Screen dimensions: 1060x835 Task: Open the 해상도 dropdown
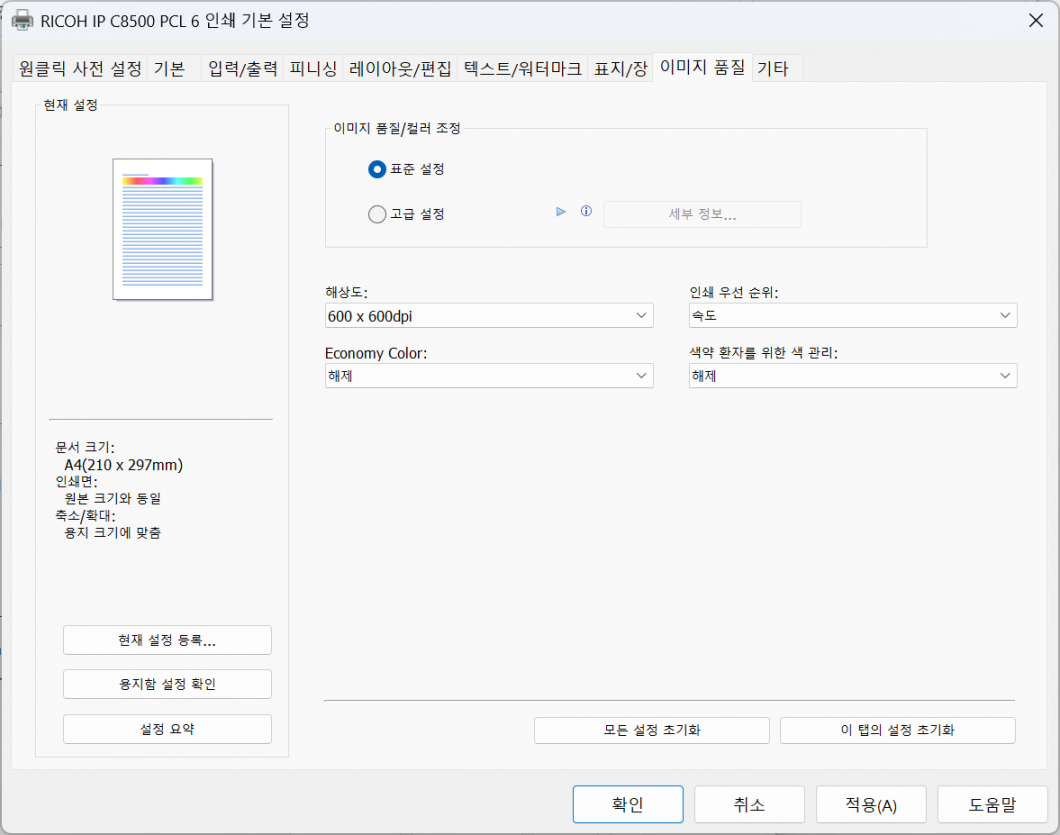(x=489, y=316)
